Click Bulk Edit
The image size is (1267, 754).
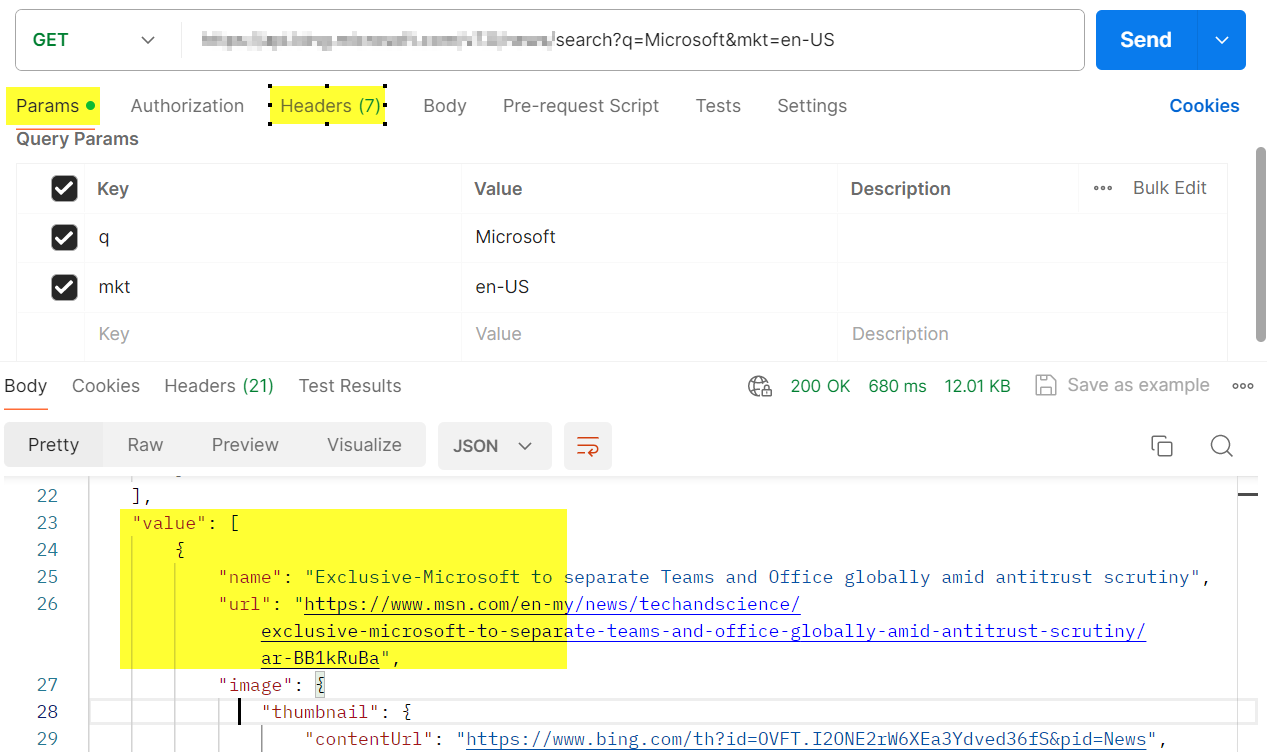point(1170,188)
